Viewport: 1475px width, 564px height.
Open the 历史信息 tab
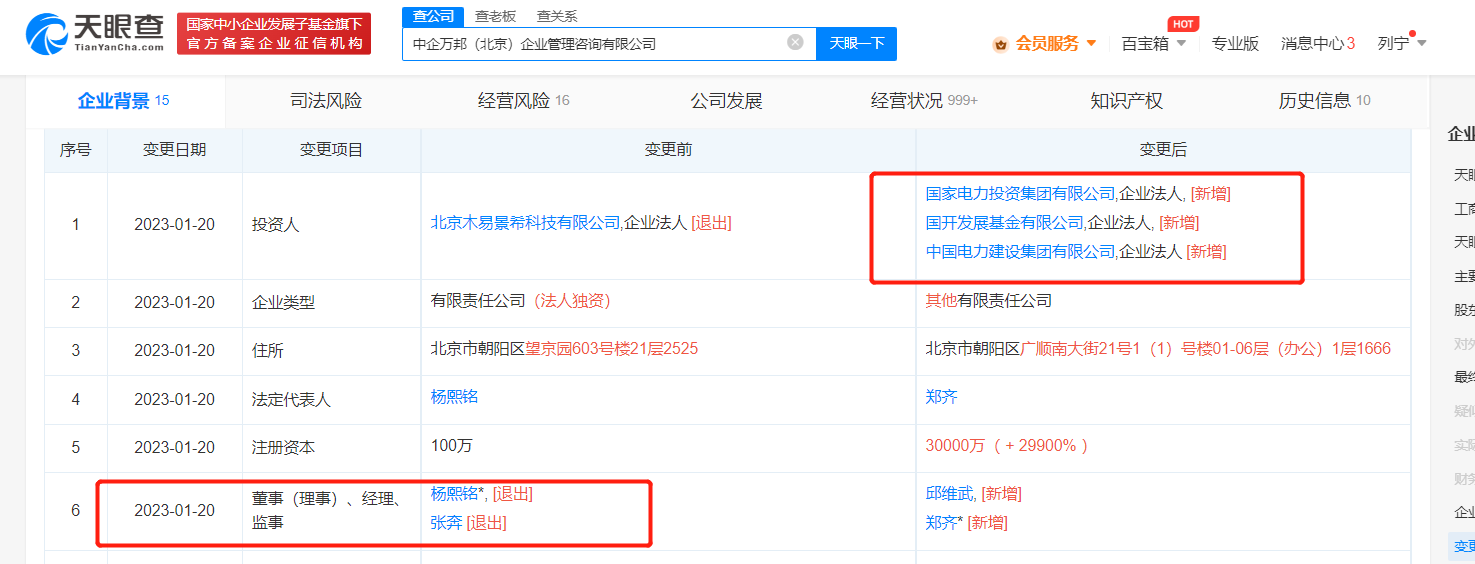pos(1324,101)
